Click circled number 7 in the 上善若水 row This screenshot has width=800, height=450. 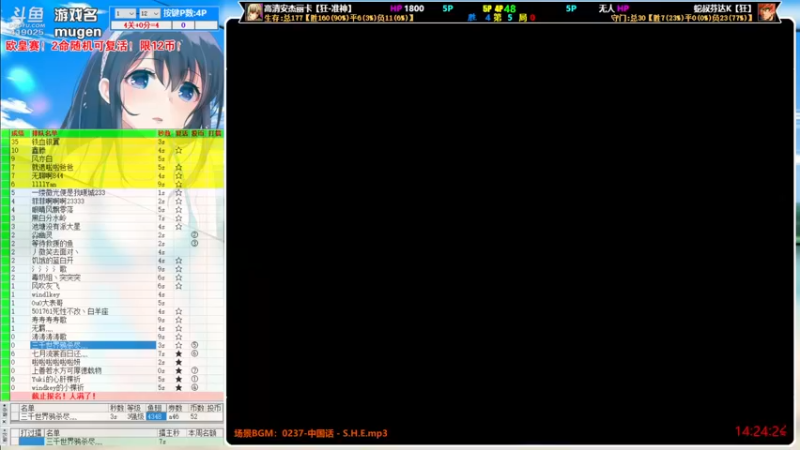[x=194, y=370]
